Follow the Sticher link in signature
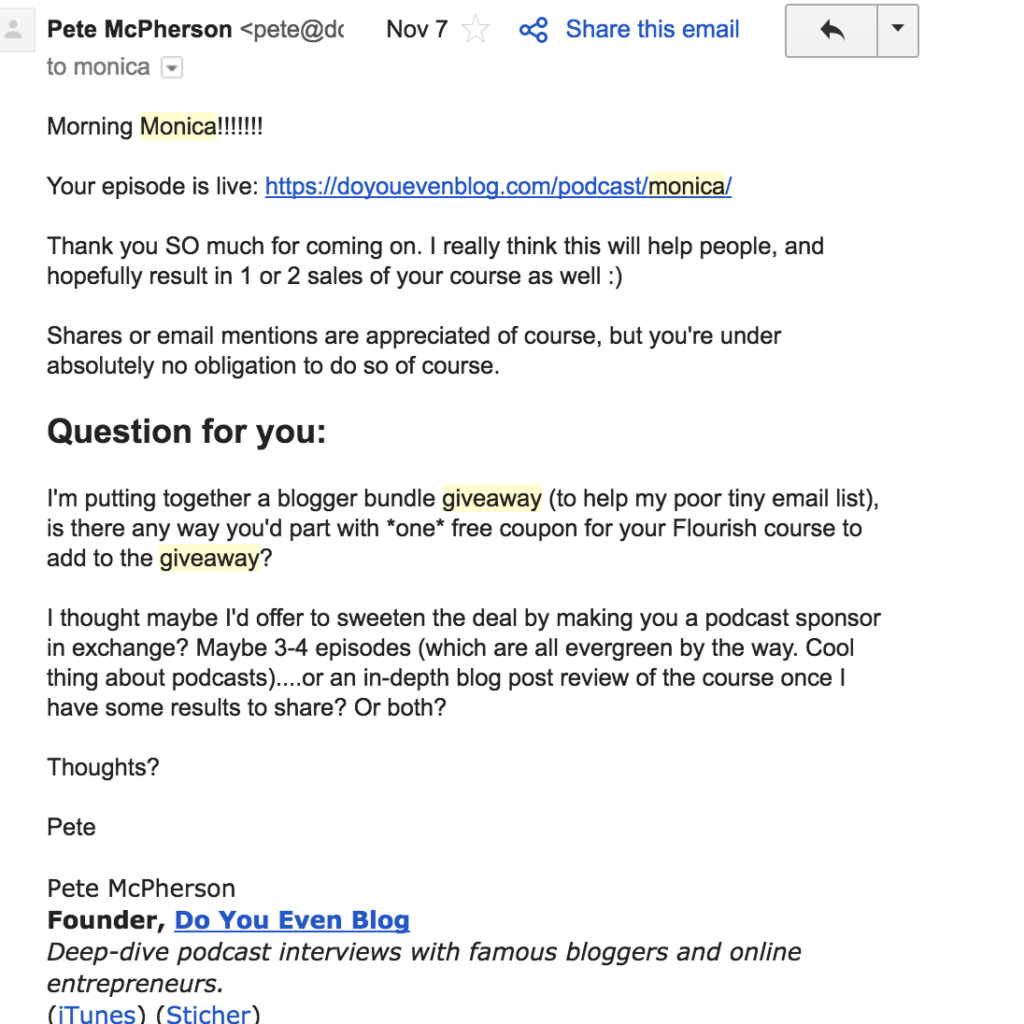 (208, 1013)
